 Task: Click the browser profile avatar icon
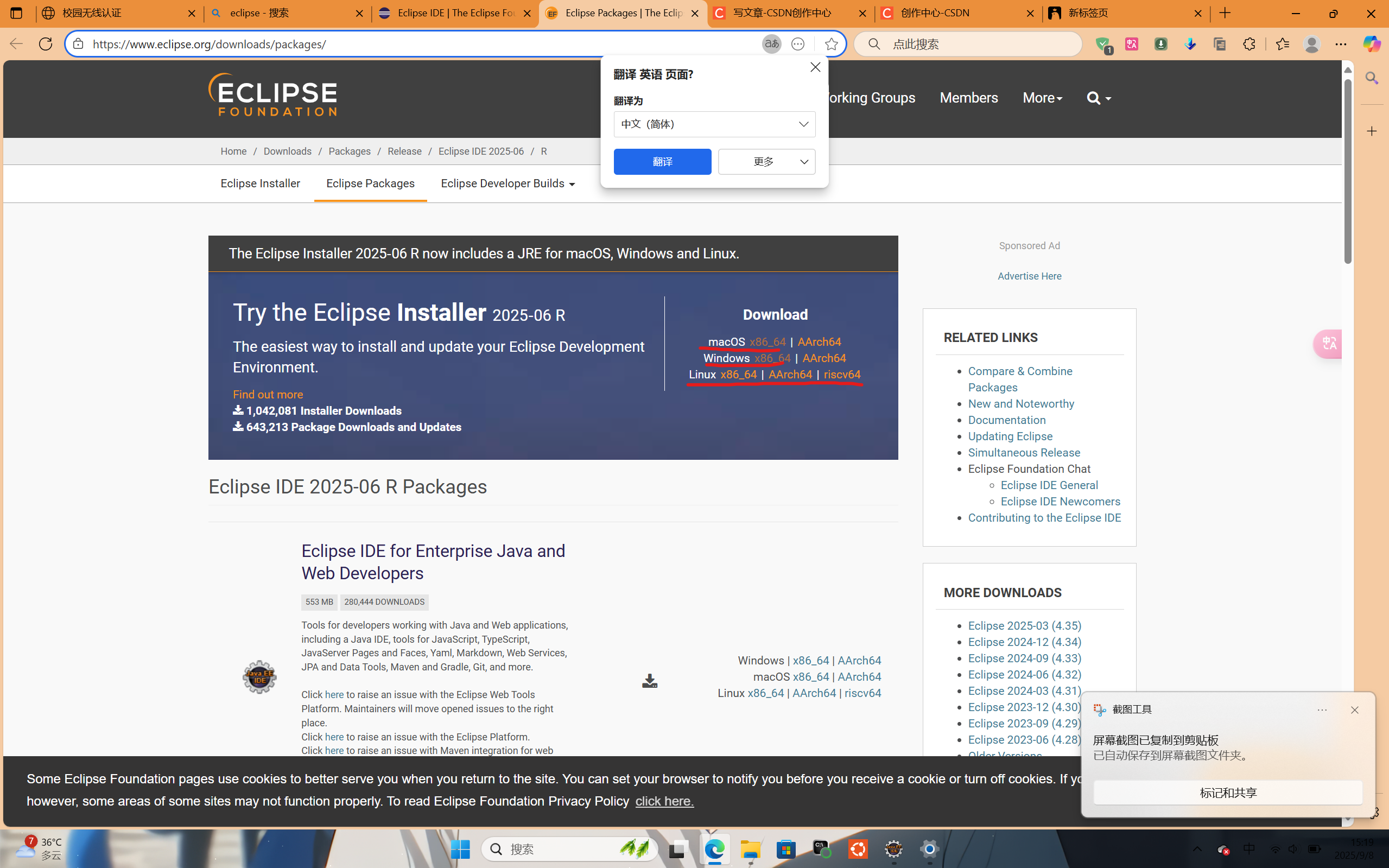tap(1312, 43)
